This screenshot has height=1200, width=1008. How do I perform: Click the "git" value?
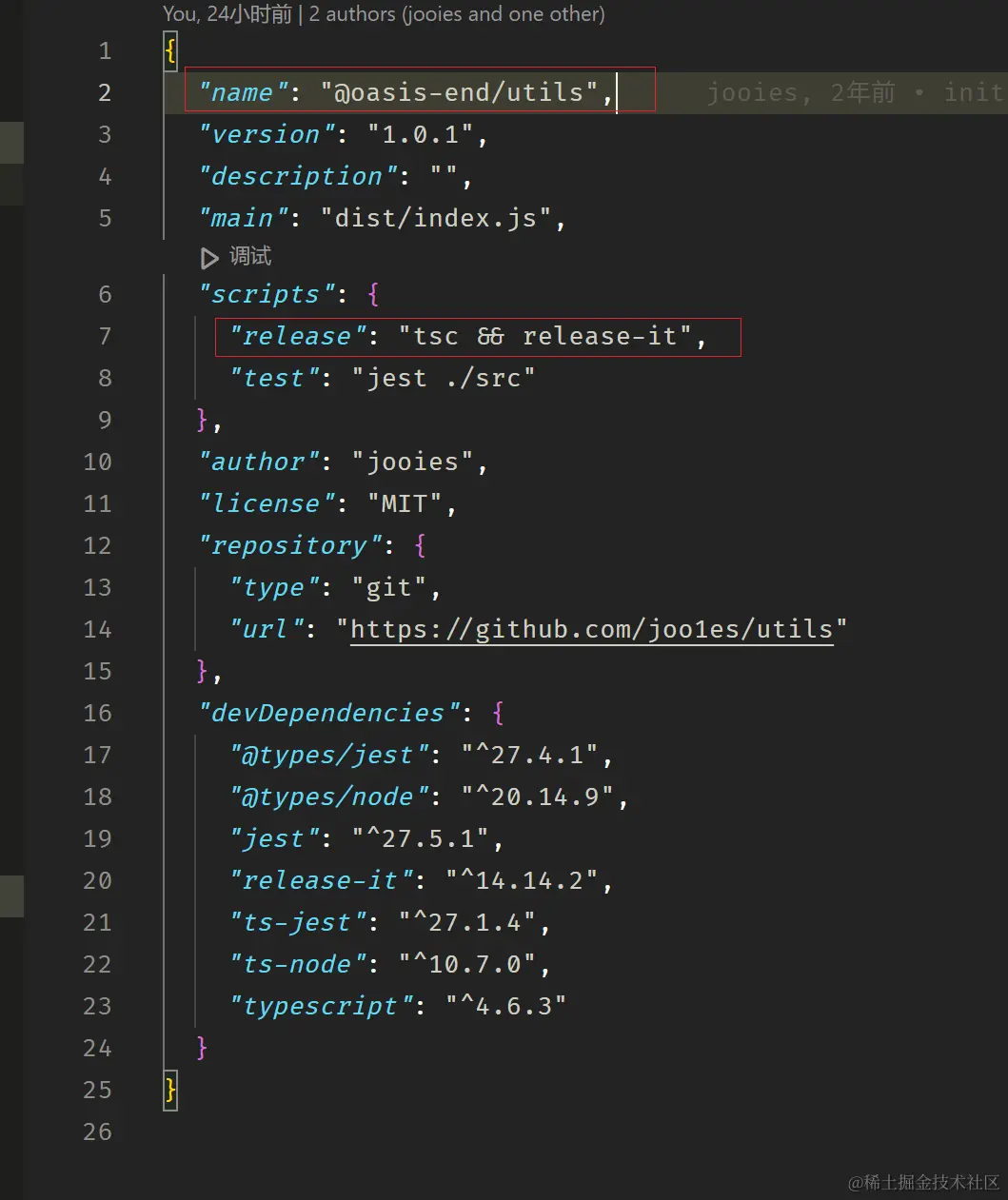(x=389, y=587)
